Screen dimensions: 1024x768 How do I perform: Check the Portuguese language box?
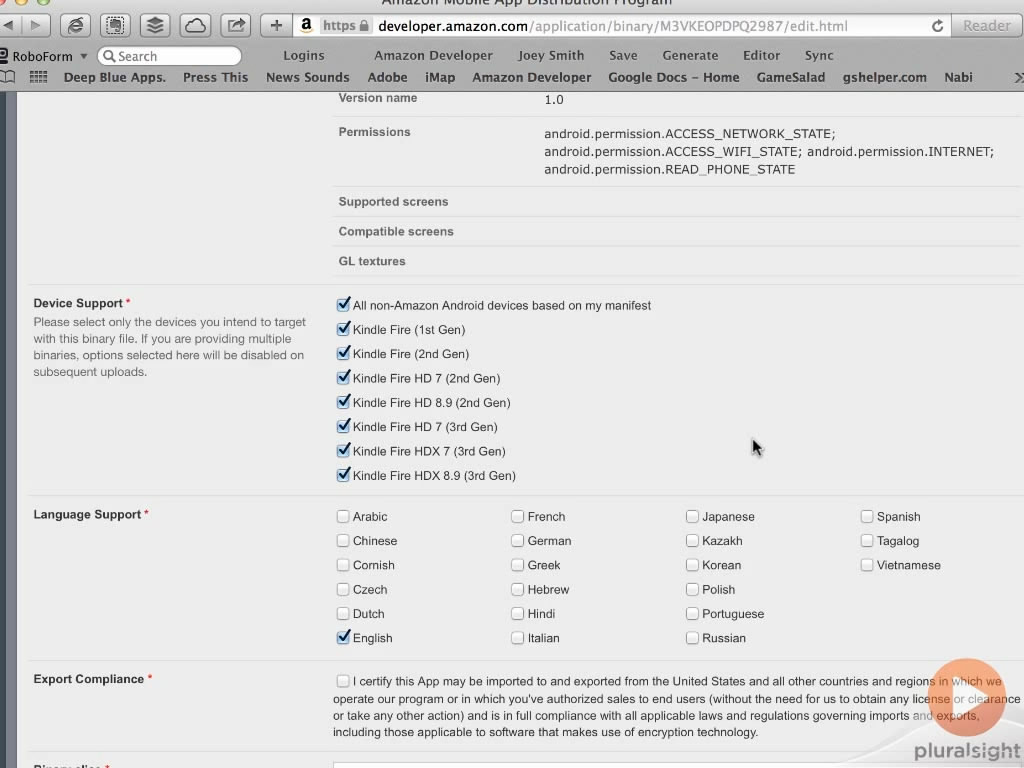(692, 614)
